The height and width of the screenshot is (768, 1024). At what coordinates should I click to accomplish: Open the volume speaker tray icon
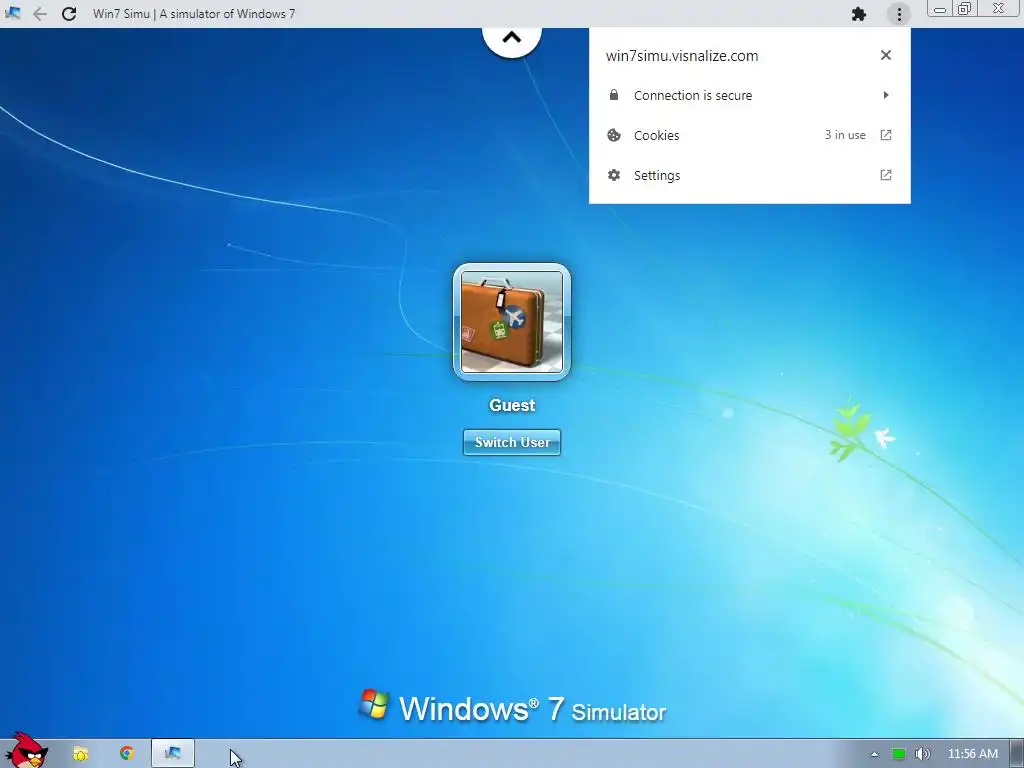pyautogui.click(x=922, y=754)
